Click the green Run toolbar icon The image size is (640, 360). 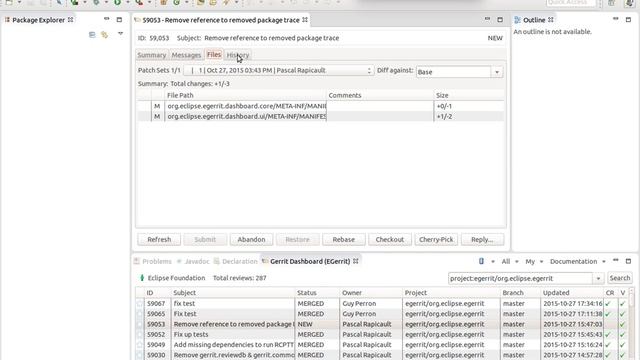pos(117,2)
